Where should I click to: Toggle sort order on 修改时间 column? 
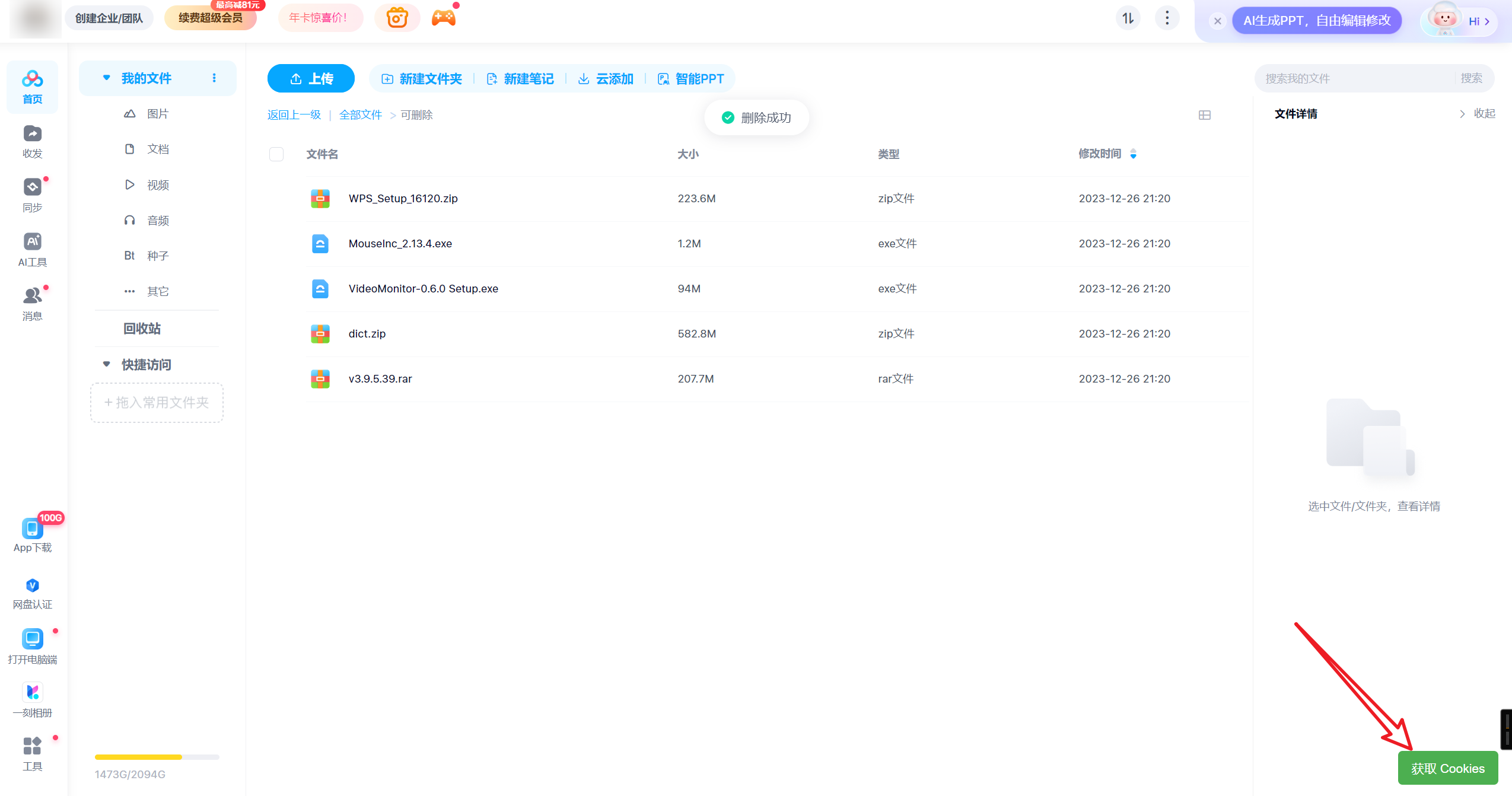pos(1133,154)
